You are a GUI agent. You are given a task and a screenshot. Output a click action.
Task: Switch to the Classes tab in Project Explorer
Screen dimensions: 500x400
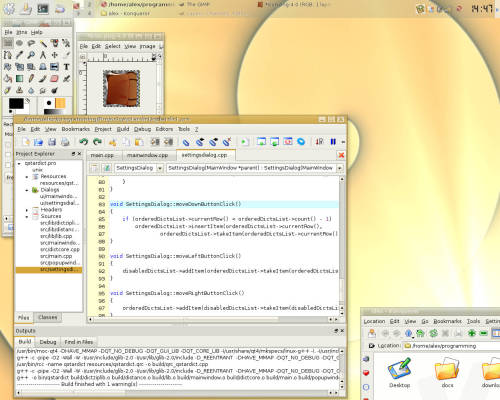coord(47,317)
